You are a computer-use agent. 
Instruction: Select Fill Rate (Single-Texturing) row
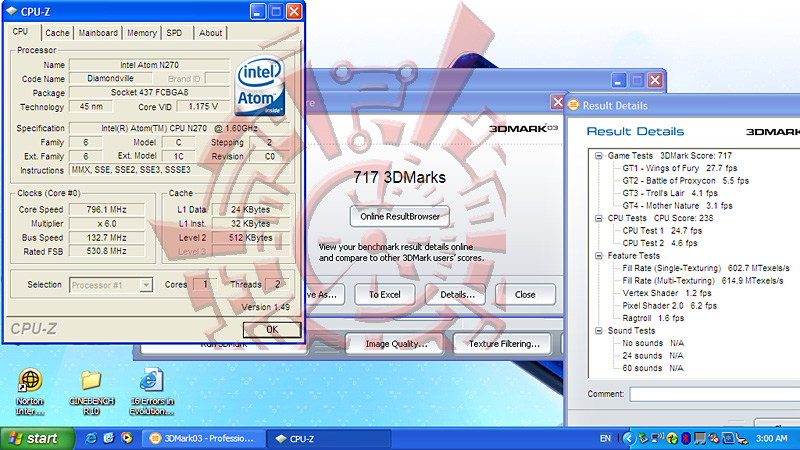(x=706, y=268)
